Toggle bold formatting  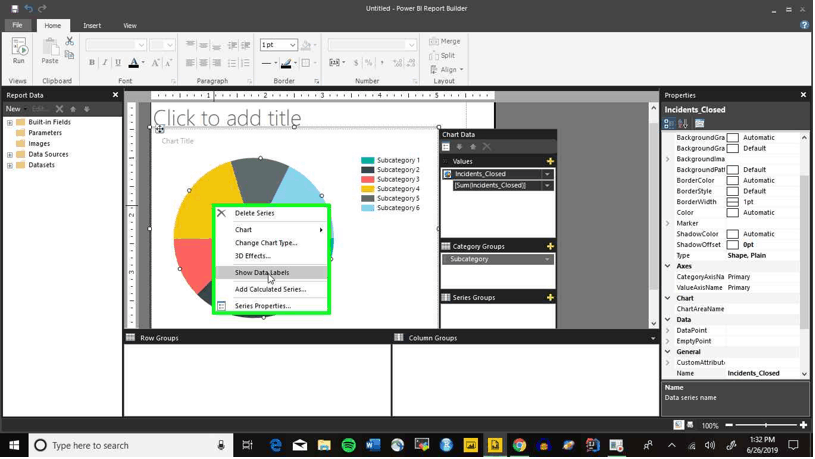tap(92, 62)
